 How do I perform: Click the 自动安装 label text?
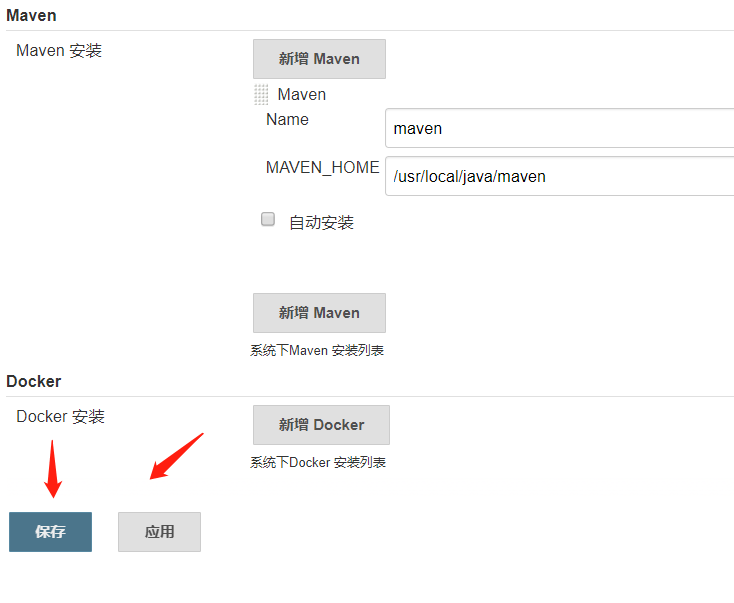322,222
